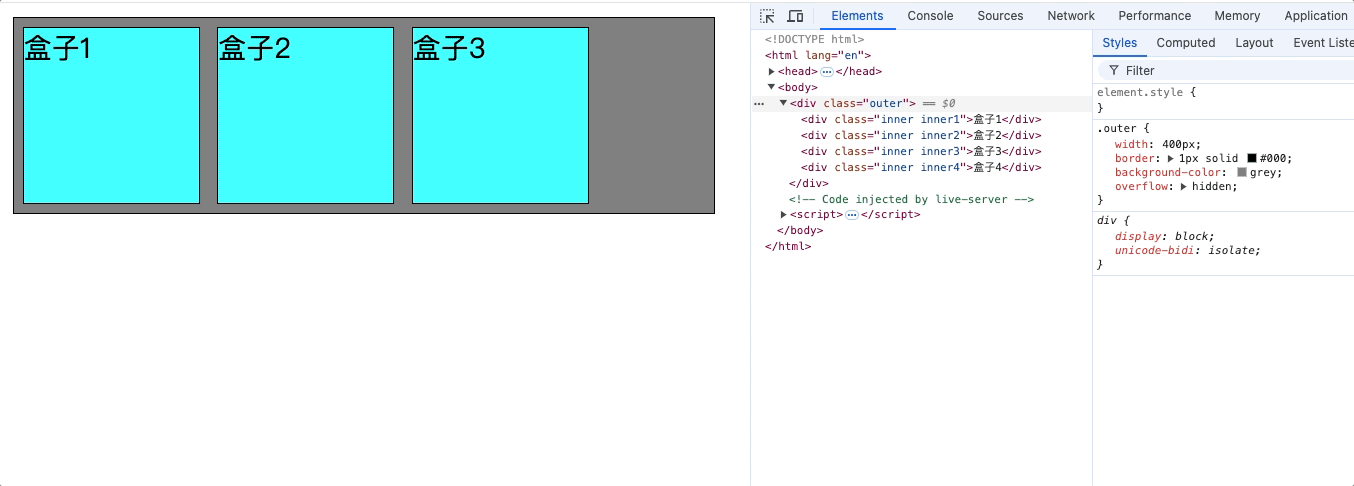The width and height of the screenshot is (1354, 486).
Task: Open the black #000 border color swatch
Action: (x=1251, y=159)
